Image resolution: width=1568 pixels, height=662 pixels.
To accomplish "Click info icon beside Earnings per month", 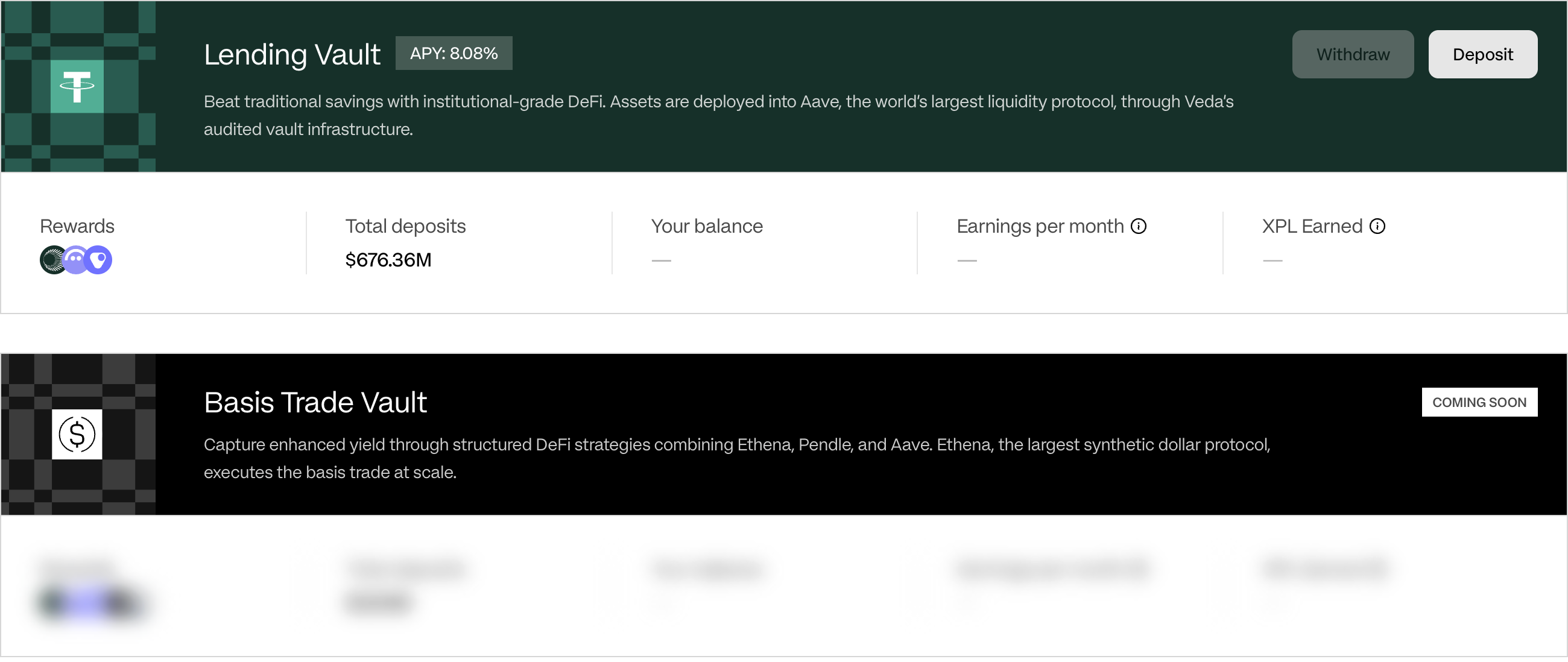I will pyautogui.click(x=1138, y=226).
